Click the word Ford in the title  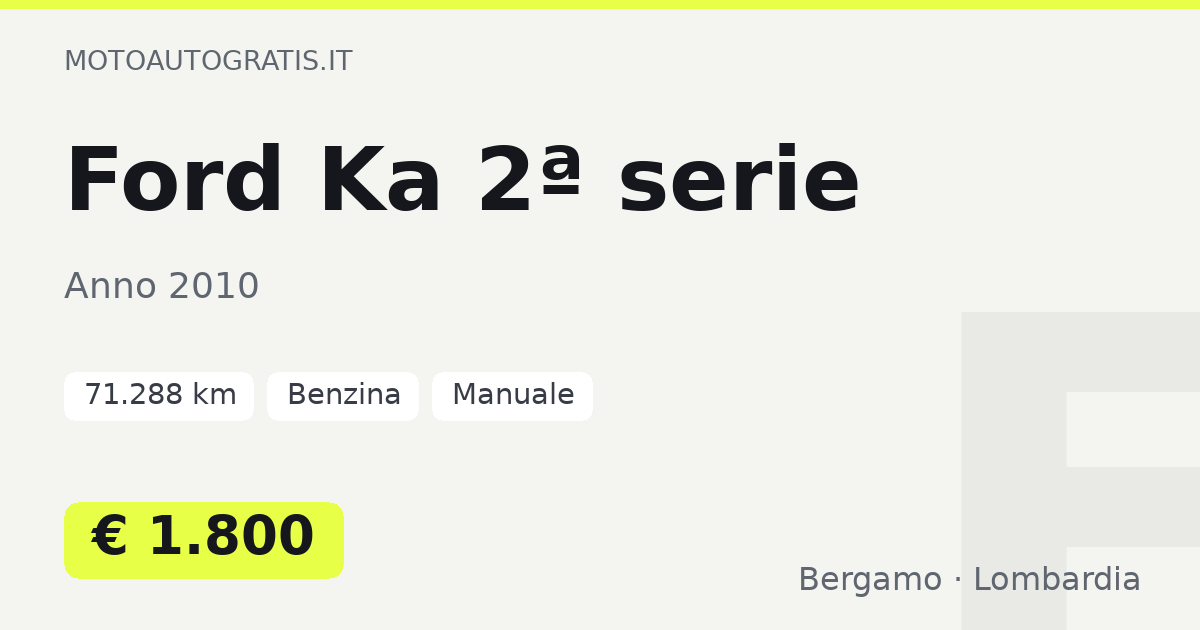click(x=175, y=181)
